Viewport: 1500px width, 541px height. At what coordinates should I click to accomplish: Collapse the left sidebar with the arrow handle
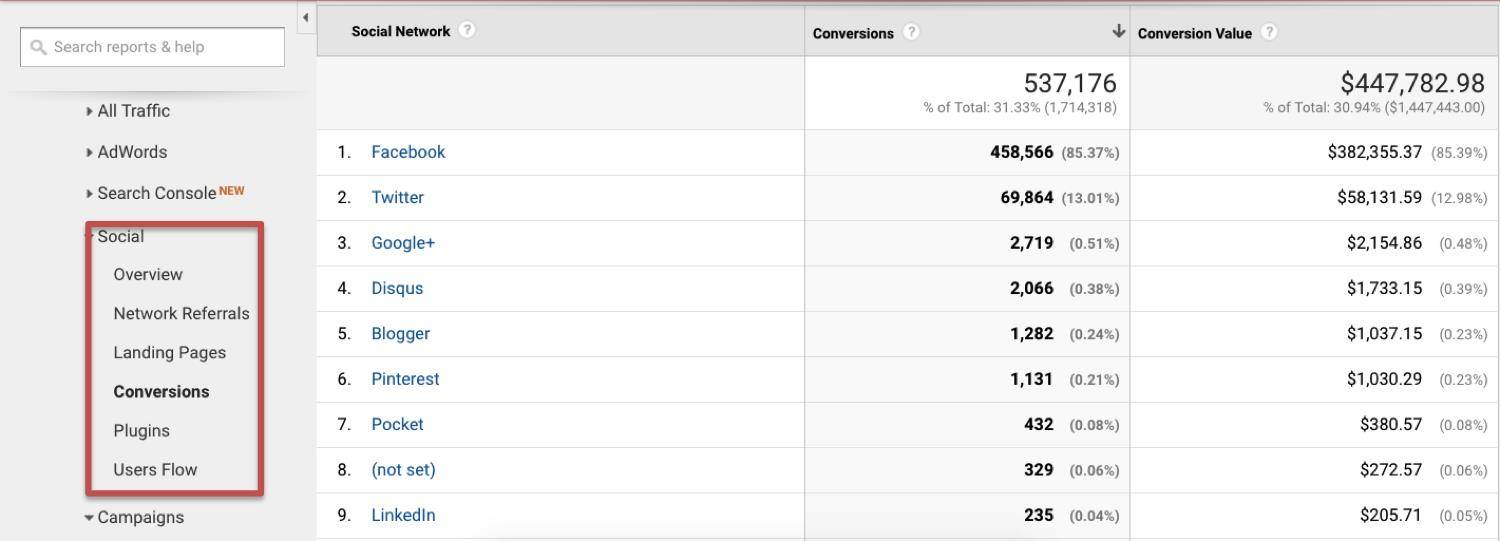[305, 17]
